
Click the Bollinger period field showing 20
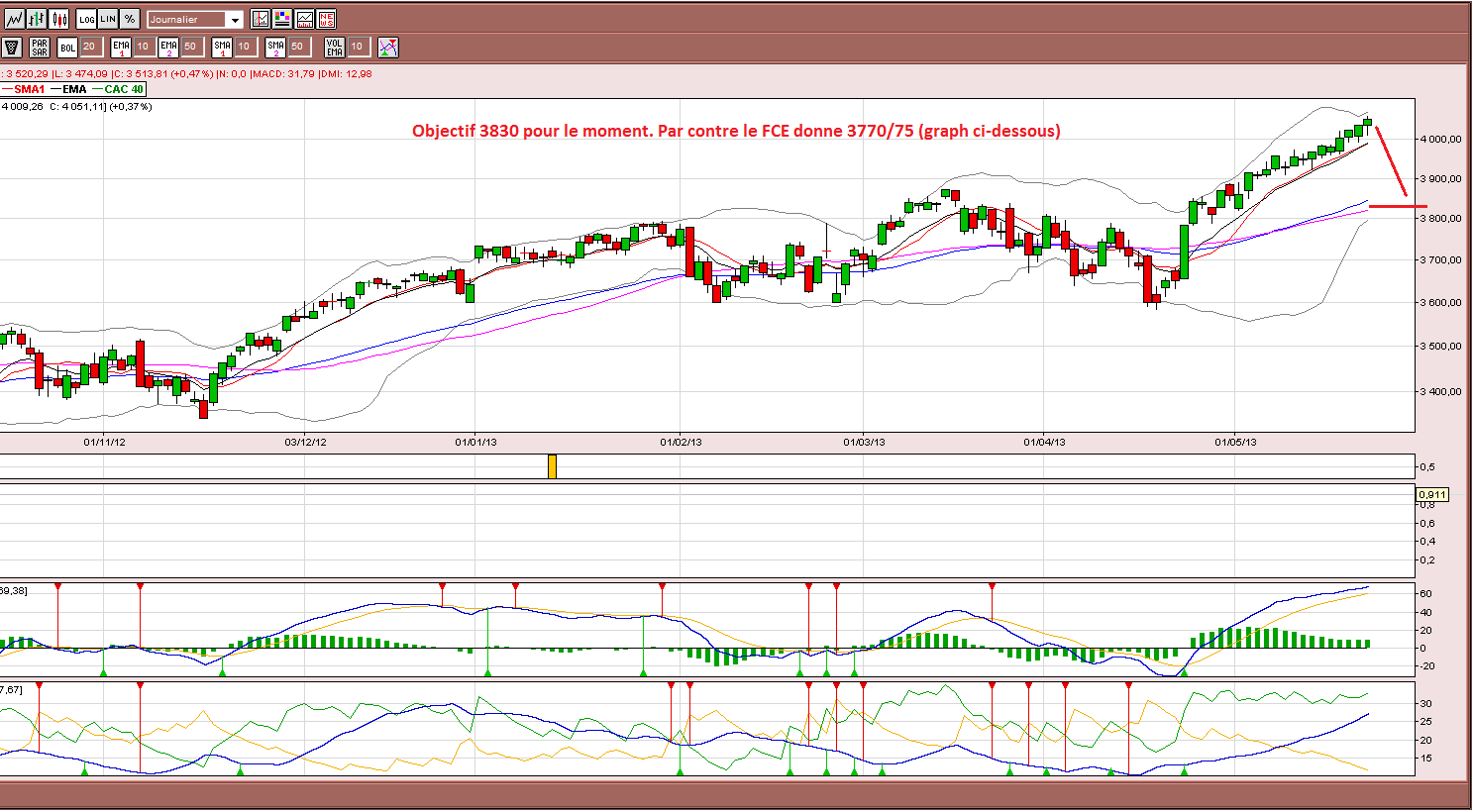coord(92,47)
